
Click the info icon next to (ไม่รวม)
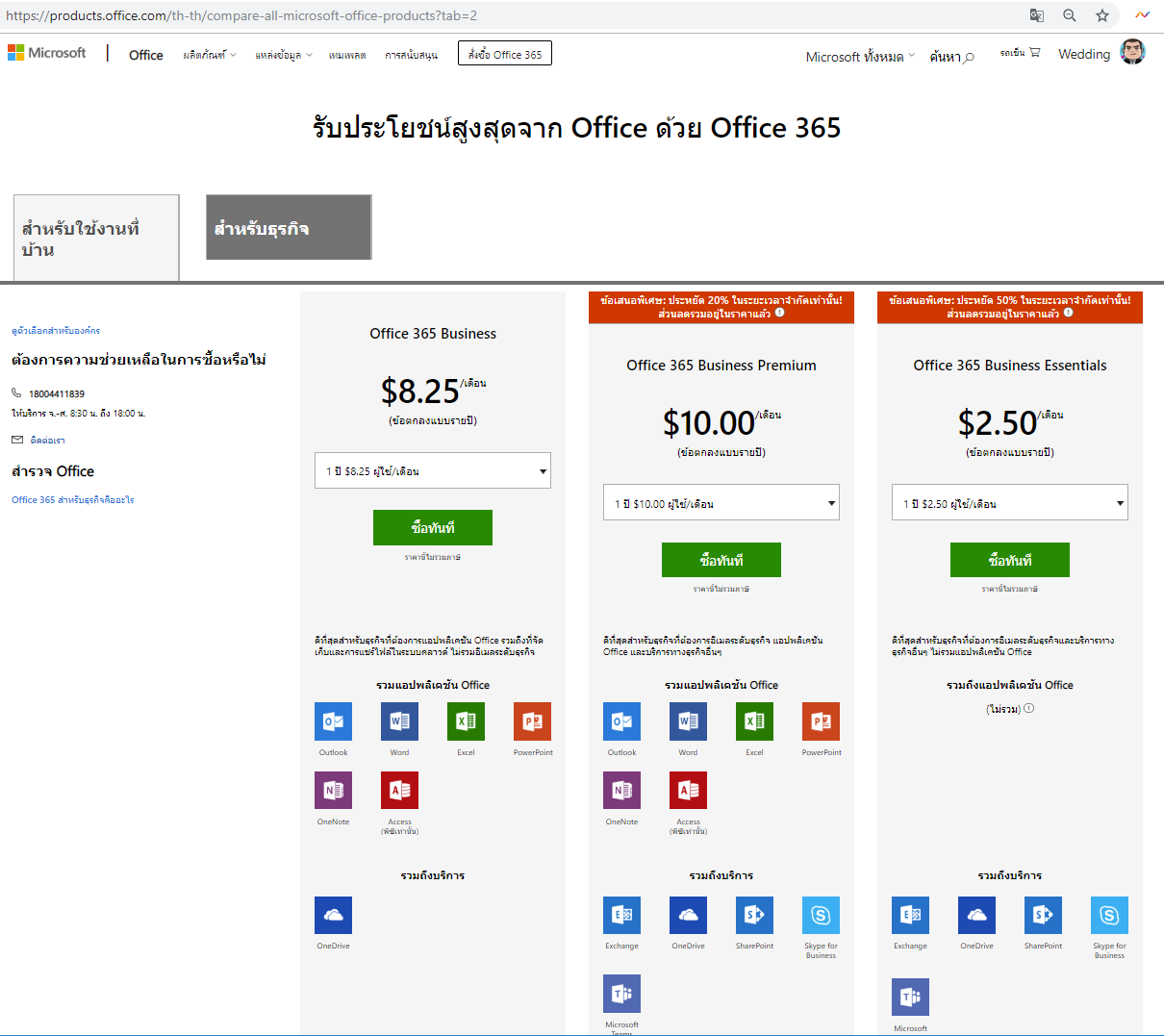pos(1028,708)
